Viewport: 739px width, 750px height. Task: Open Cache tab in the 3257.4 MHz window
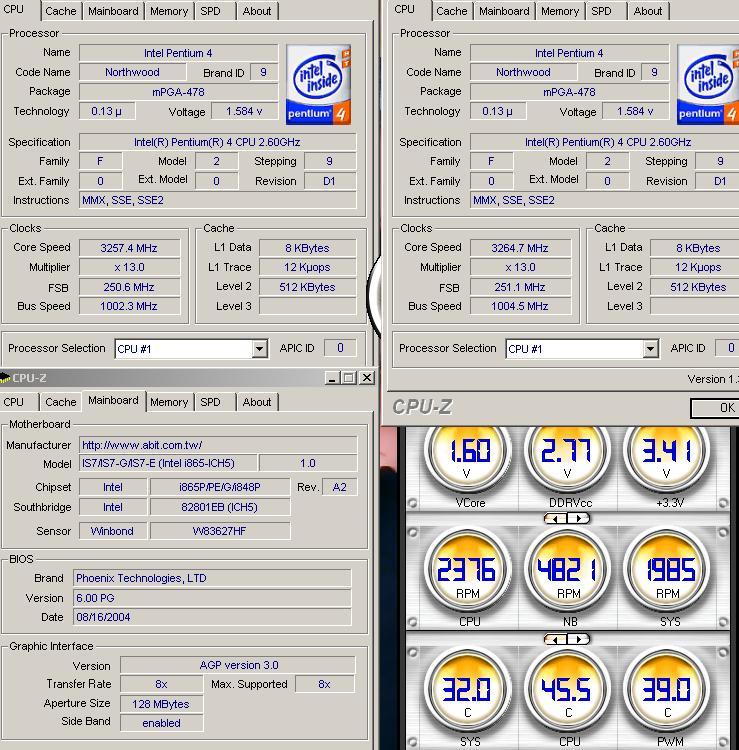click(x=61, y=11)
